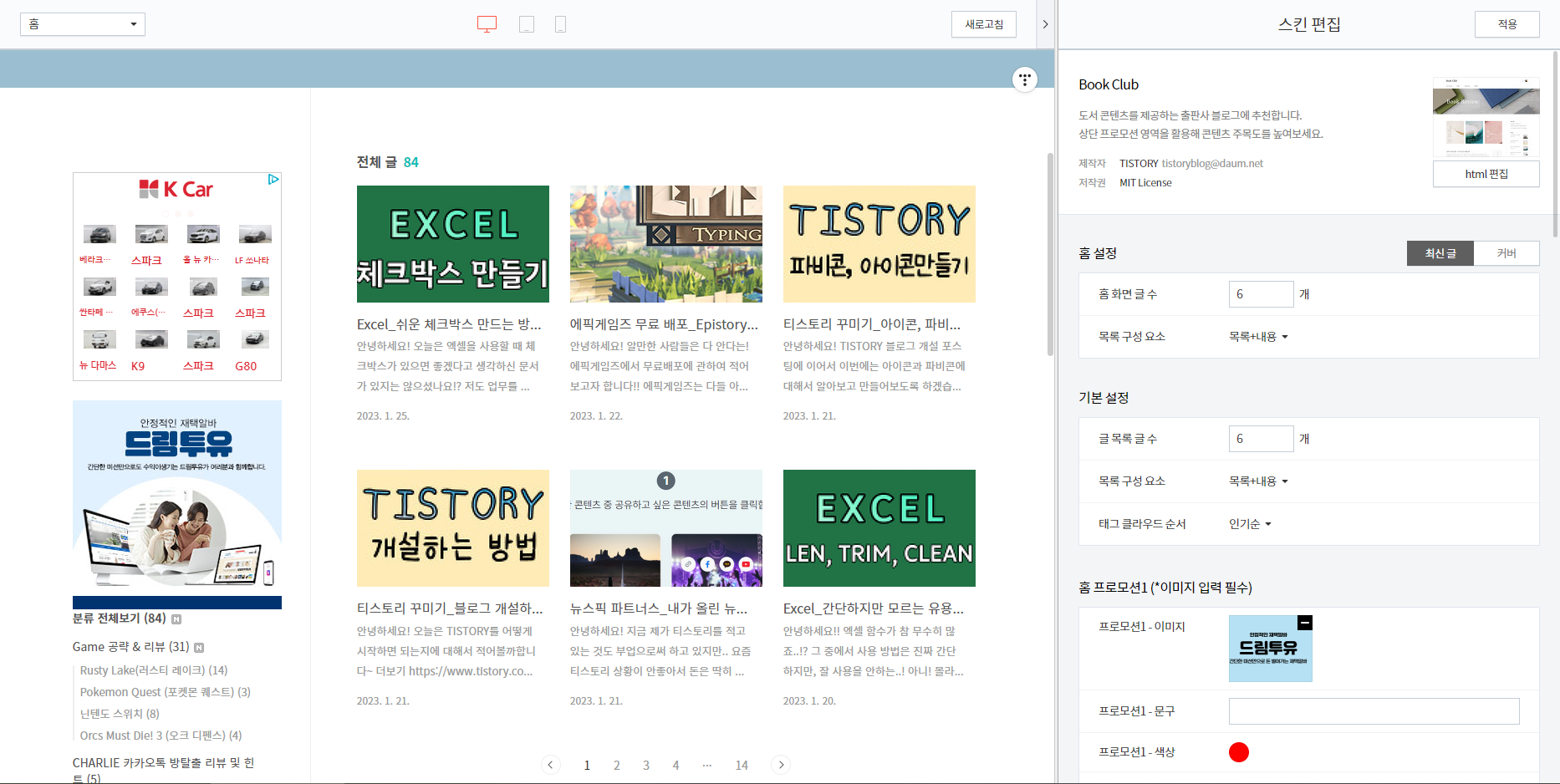Open 태그 클라우드 순서 dropdown
Viewport: 1560px width, 784px height.
point(1250,524)
